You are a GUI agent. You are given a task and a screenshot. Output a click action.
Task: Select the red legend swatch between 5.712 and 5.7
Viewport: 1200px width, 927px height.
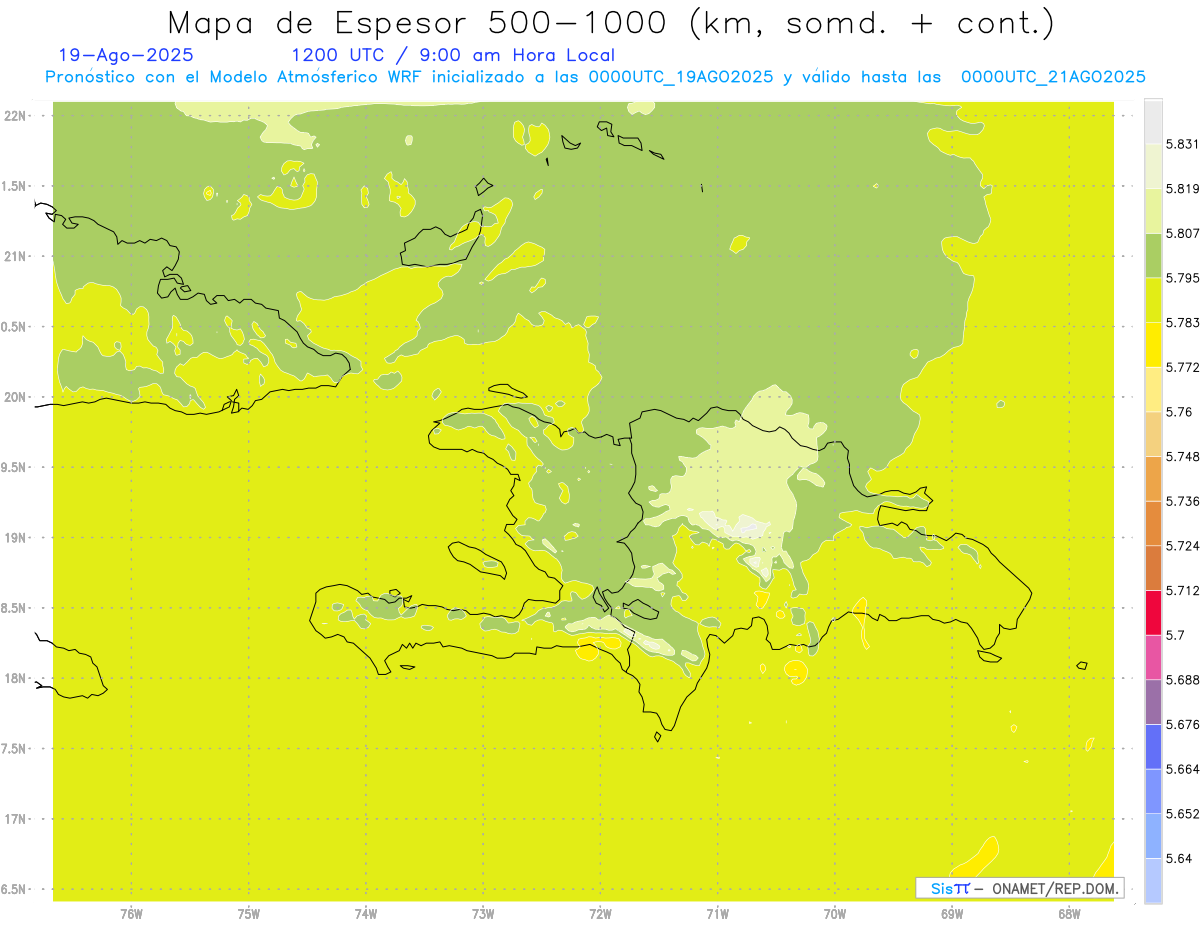(x=1153, y=613)
